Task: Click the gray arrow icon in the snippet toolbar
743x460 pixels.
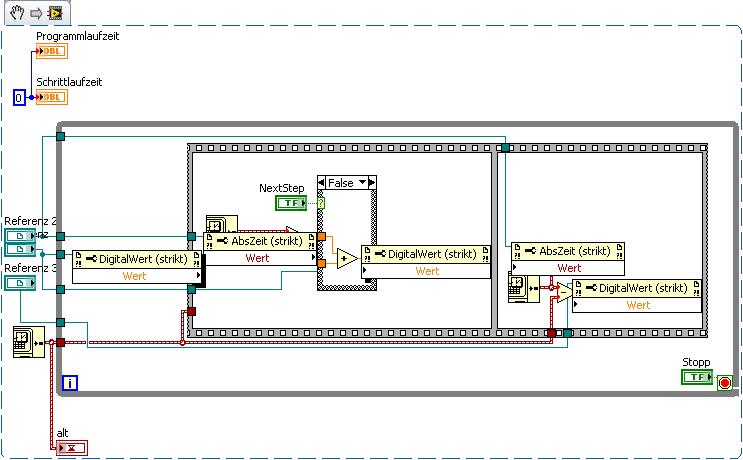Action: pyautogui.click(x=36, y=13)
